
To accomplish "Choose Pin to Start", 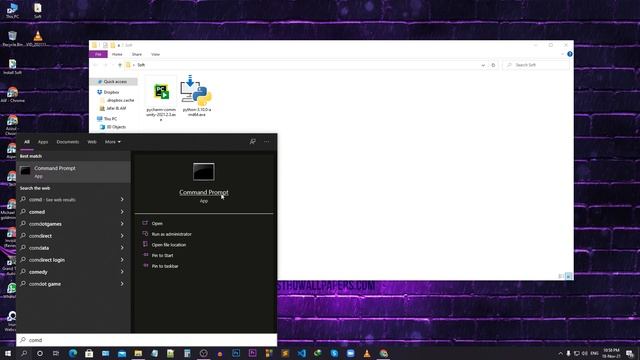I will 162,255.
